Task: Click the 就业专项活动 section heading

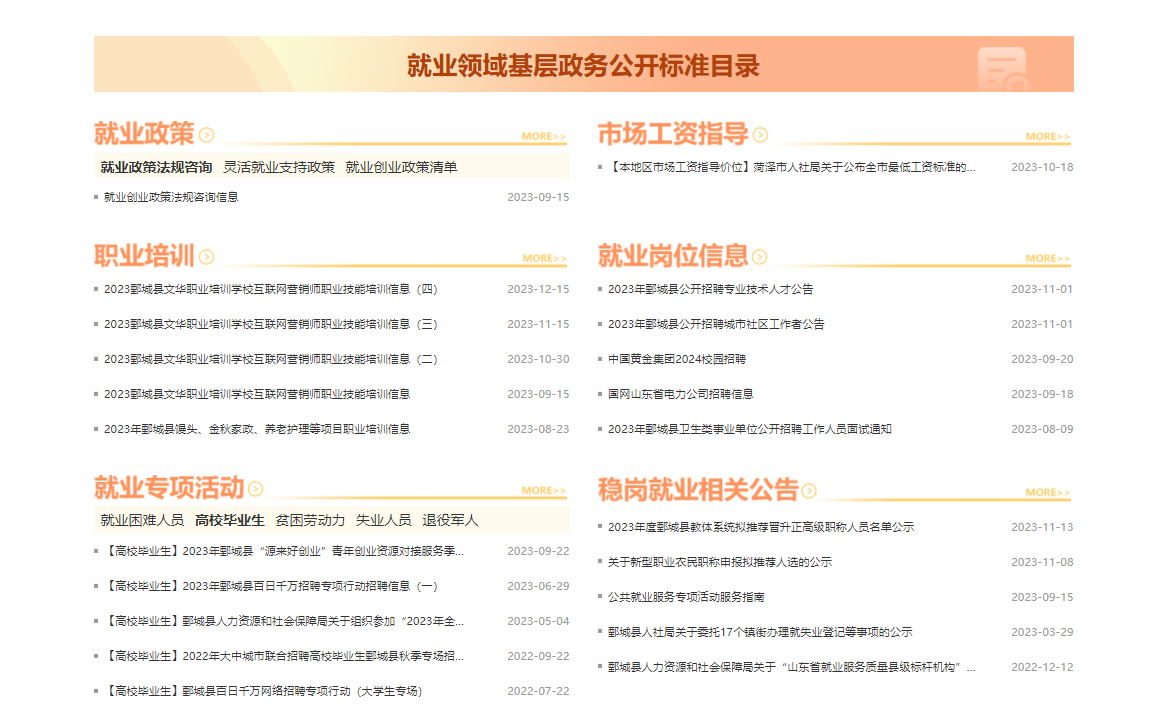Action: [169, 488]
